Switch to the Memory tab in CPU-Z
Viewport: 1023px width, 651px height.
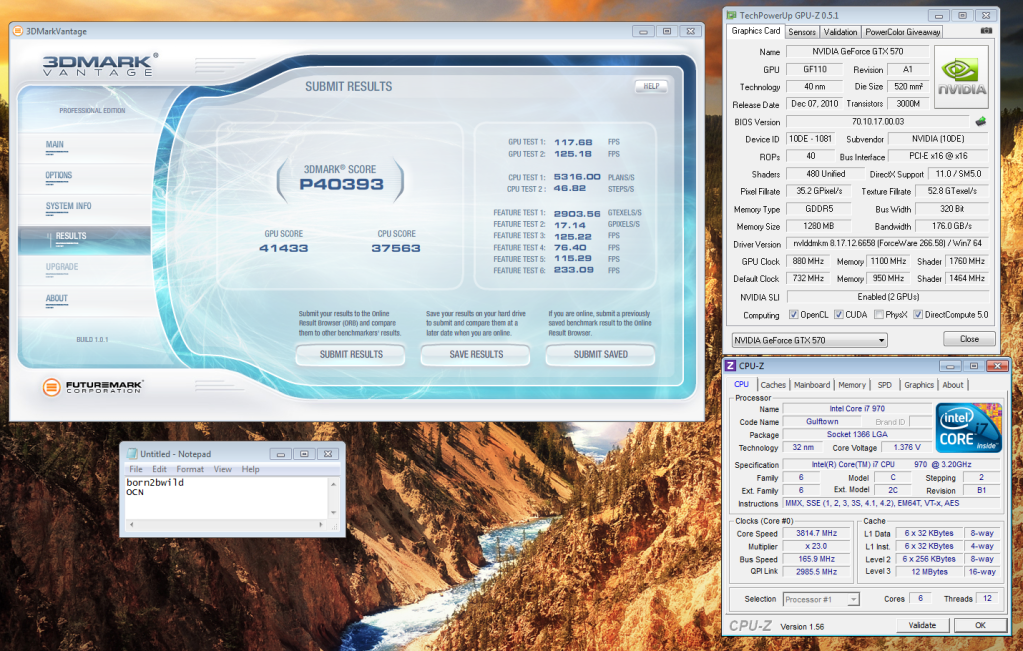tap(852, 385)
